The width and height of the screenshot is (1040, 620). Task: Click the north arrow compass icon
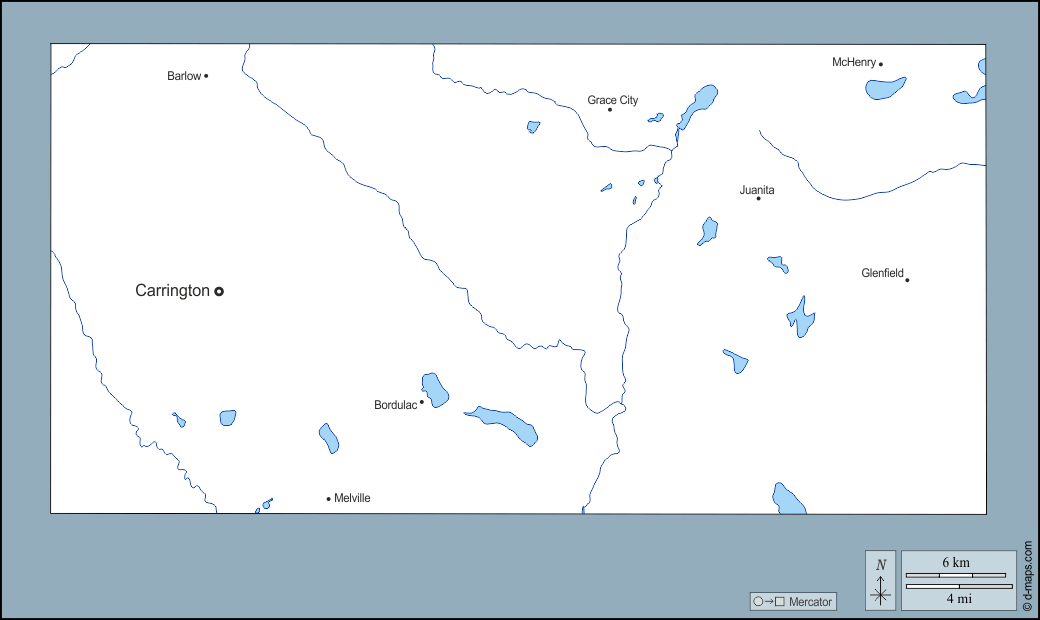point(881,580)
